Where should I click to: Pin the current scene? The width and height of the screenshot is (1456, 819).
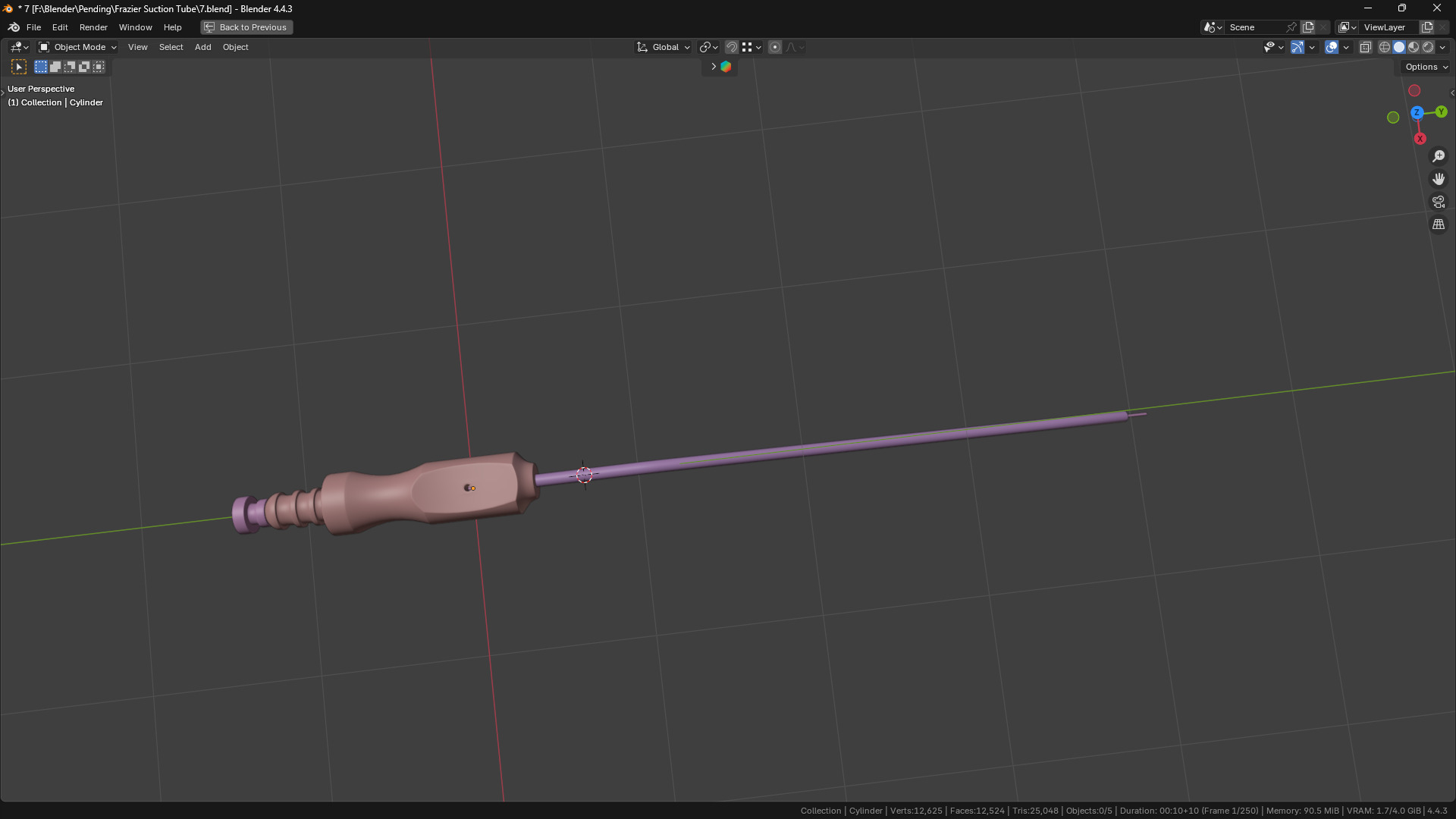point(1291,27)
